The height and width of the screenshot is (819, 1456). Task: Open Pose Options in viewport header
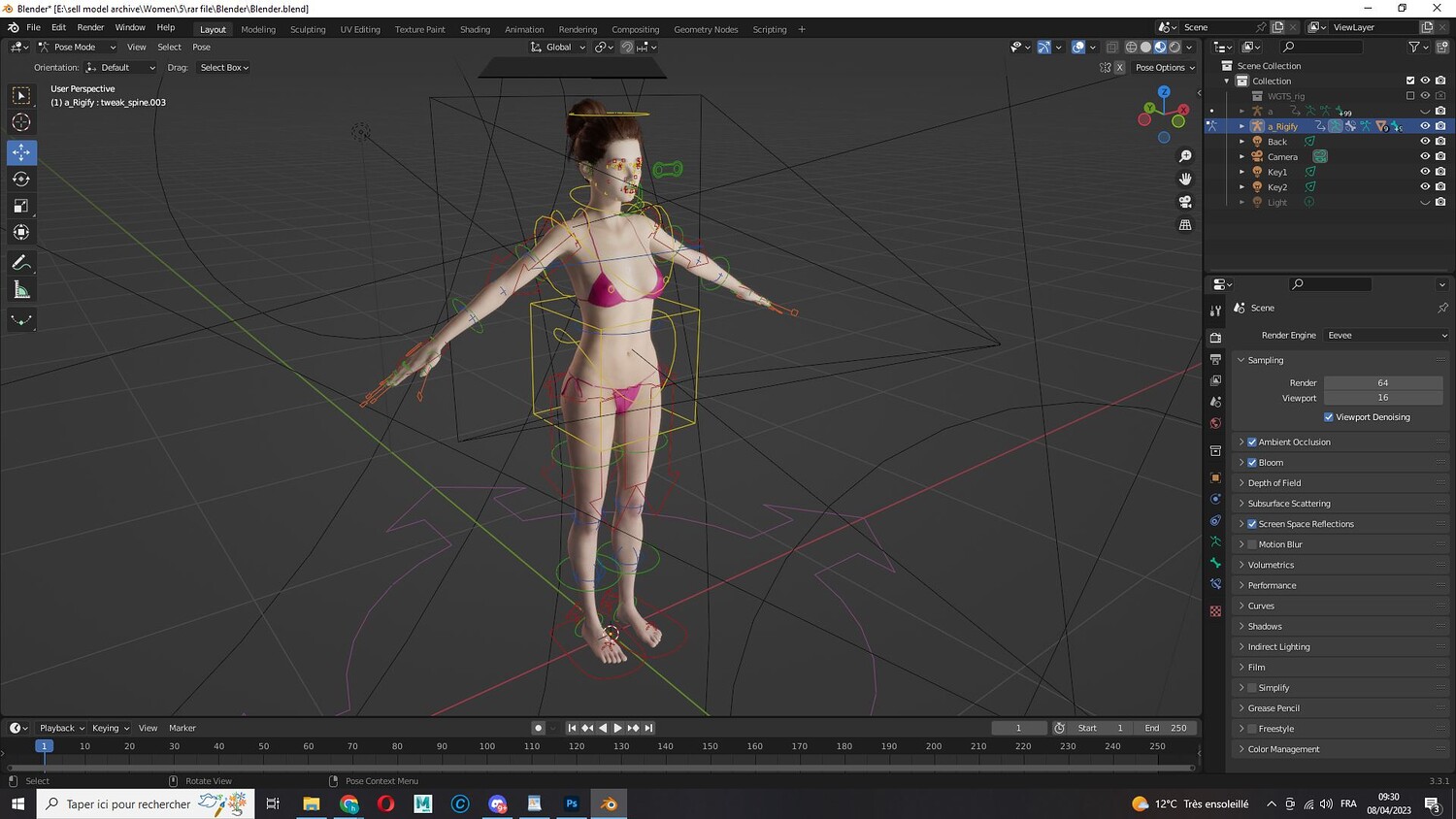click(x=1165, y=68)
